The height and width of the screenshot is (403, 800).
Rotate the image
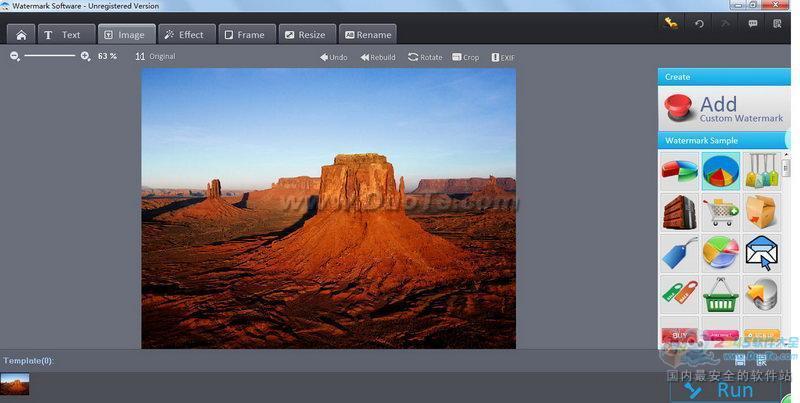tap(425, 57)
